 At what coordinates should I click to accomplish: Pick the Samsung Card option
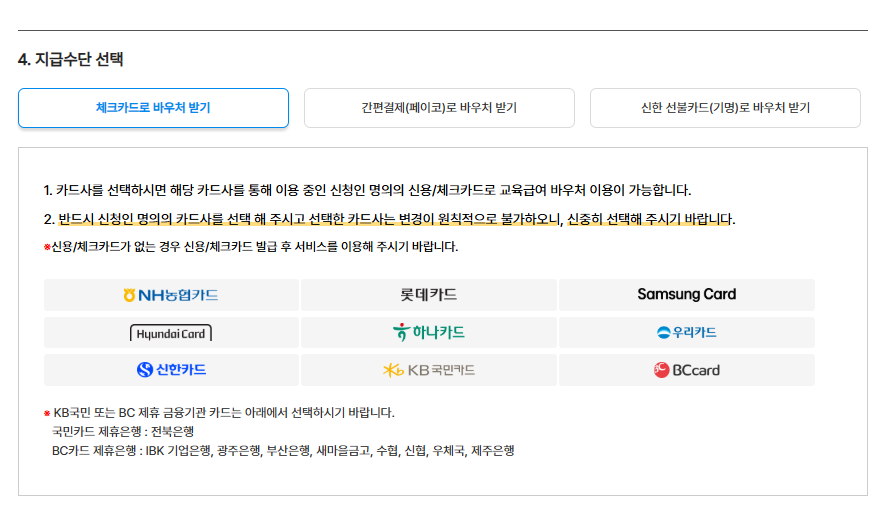pos(687,295)
